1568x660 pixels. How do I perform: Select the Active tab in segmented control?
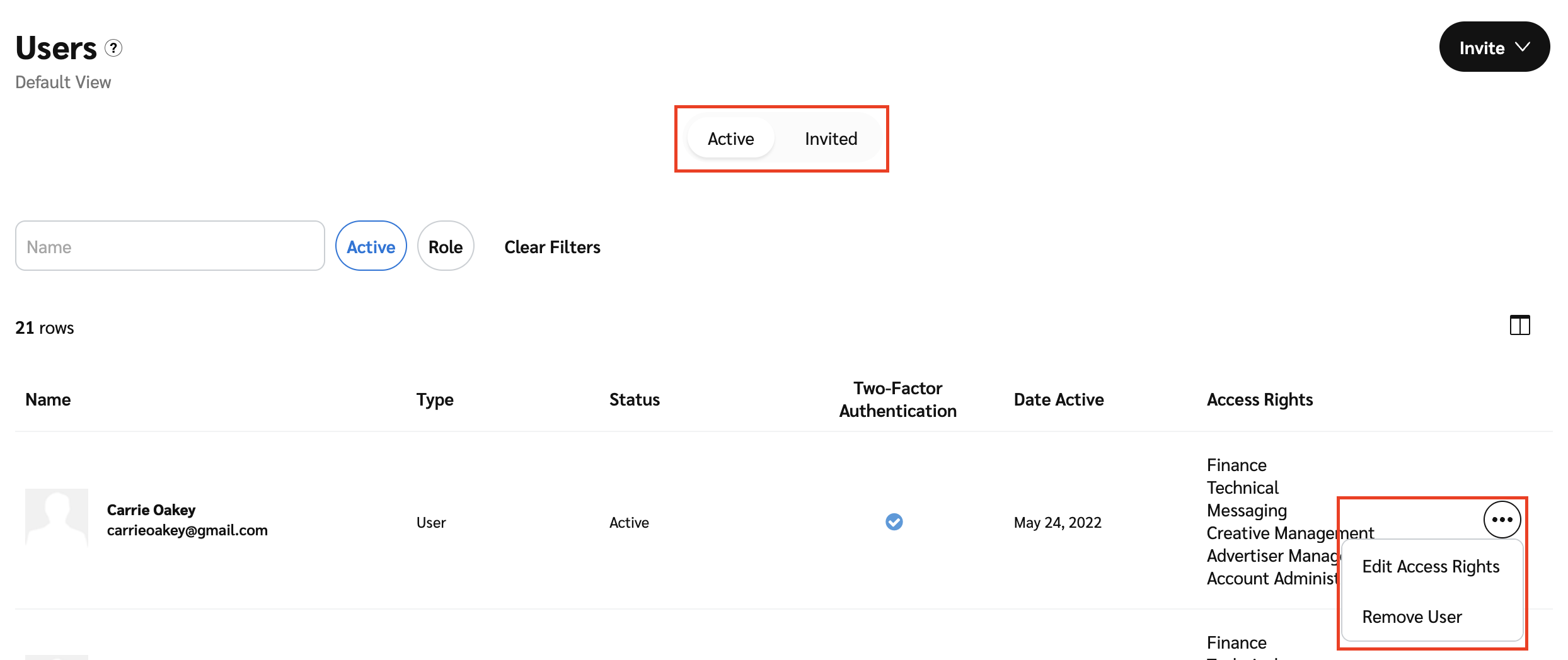(730, 139)
